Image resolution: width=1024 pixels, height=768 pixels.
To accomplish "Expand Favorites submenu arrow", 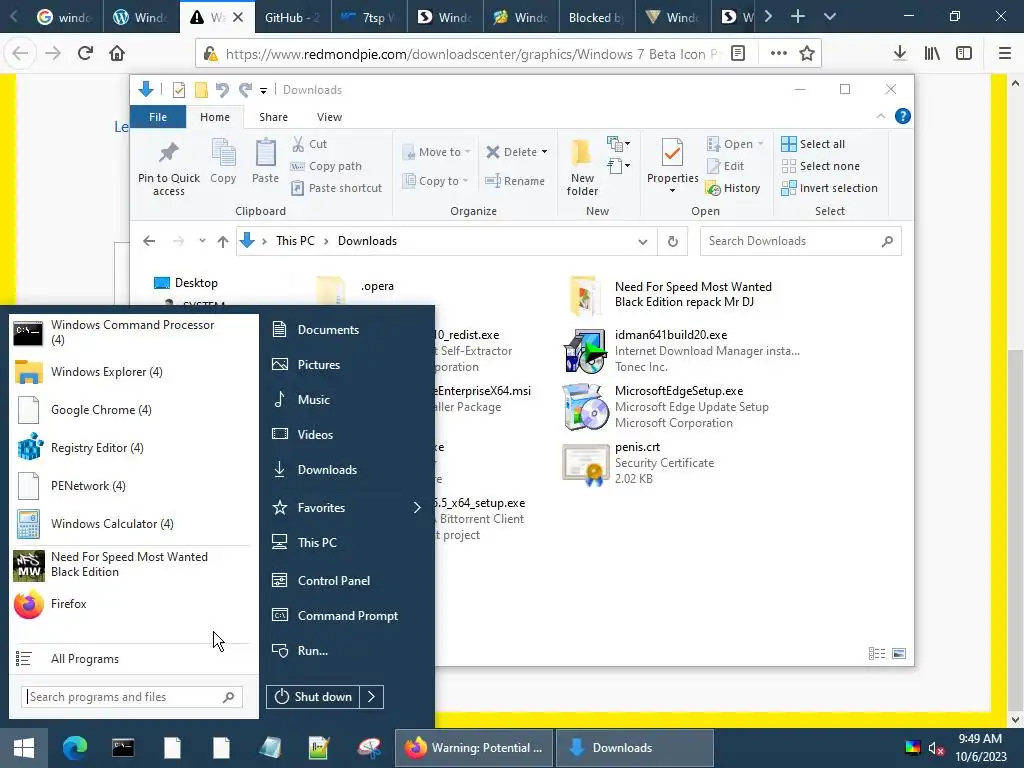I will 417,507.
